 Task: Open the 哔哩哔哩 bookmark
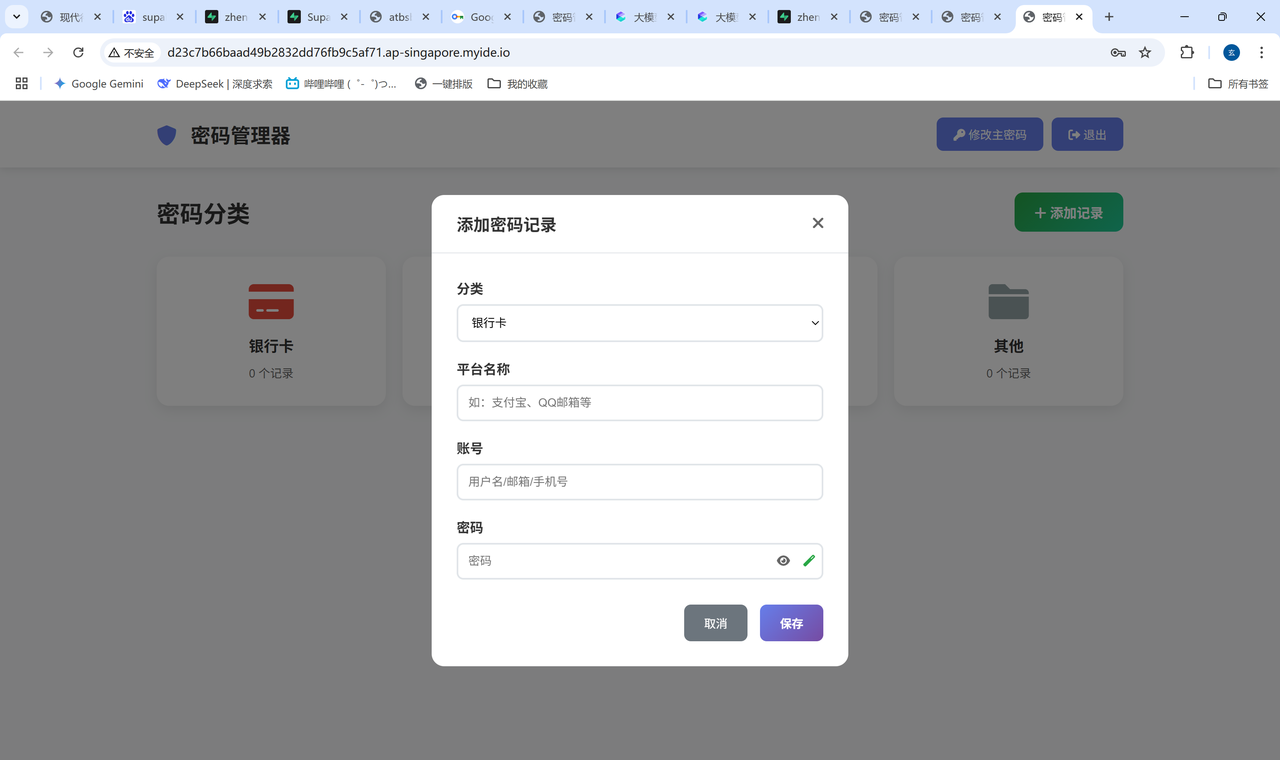coord(341,84)
